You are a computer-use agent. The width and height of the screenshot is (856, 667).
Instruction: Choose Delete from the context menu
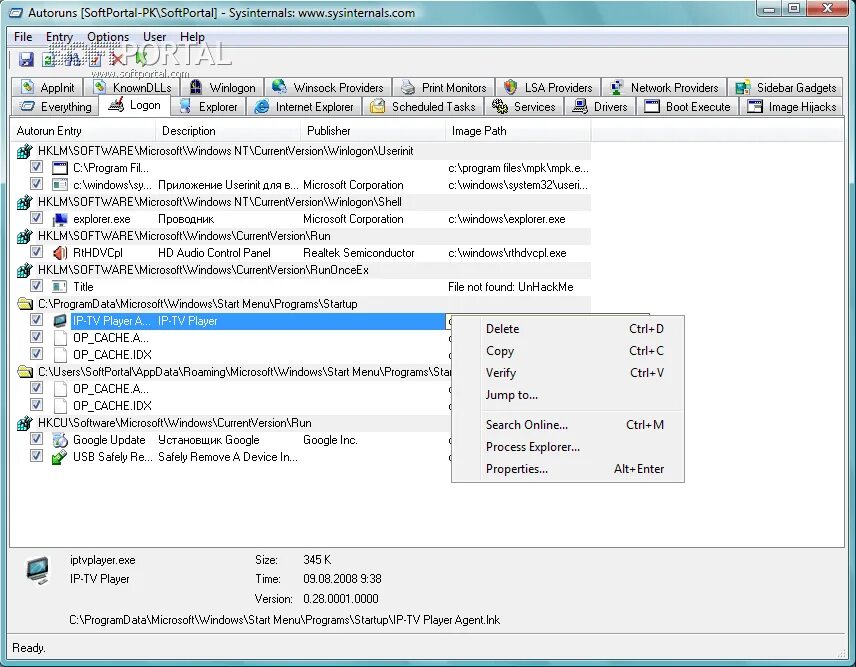point(568,329)
